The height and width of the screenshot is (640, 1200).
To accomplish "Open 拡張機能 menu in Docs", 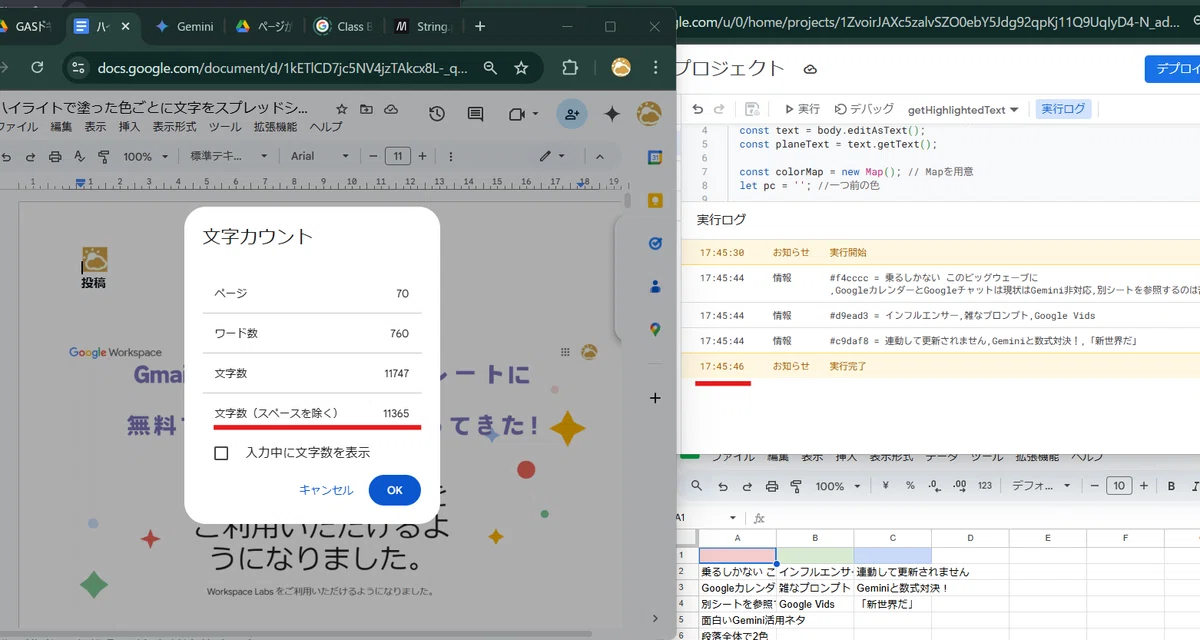I will [275, 127].
